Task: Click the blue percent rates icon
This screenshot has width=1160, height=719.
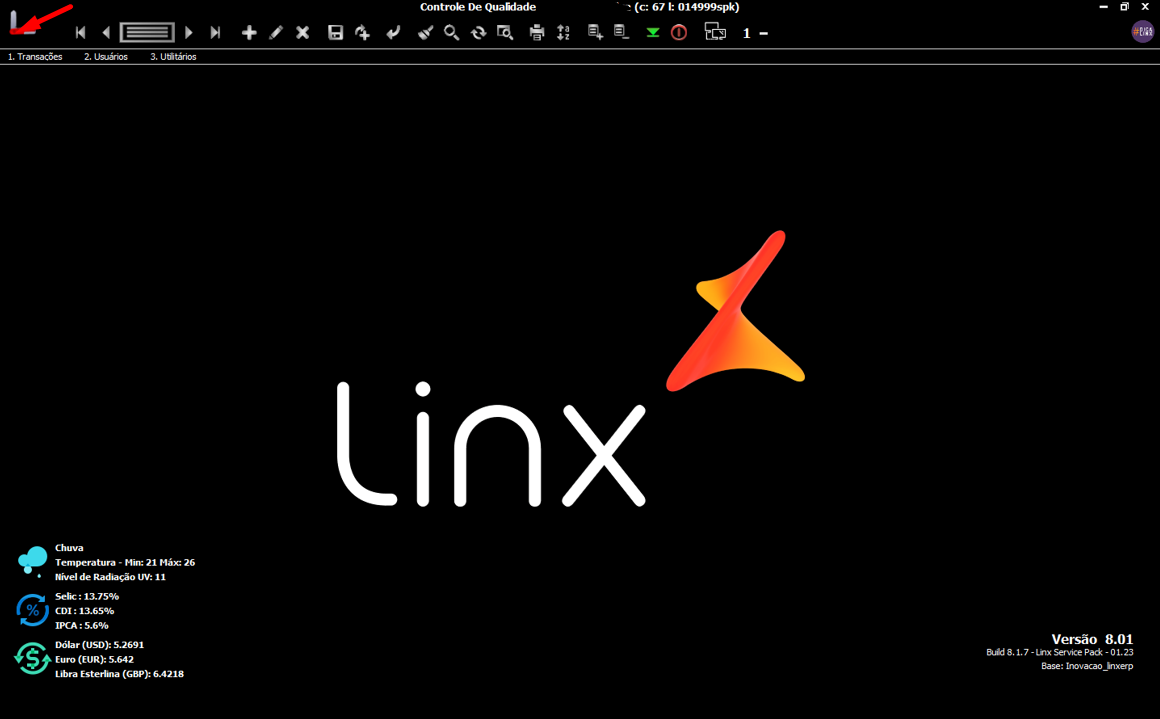Action: pyautogui.click(x=32, y=610)
